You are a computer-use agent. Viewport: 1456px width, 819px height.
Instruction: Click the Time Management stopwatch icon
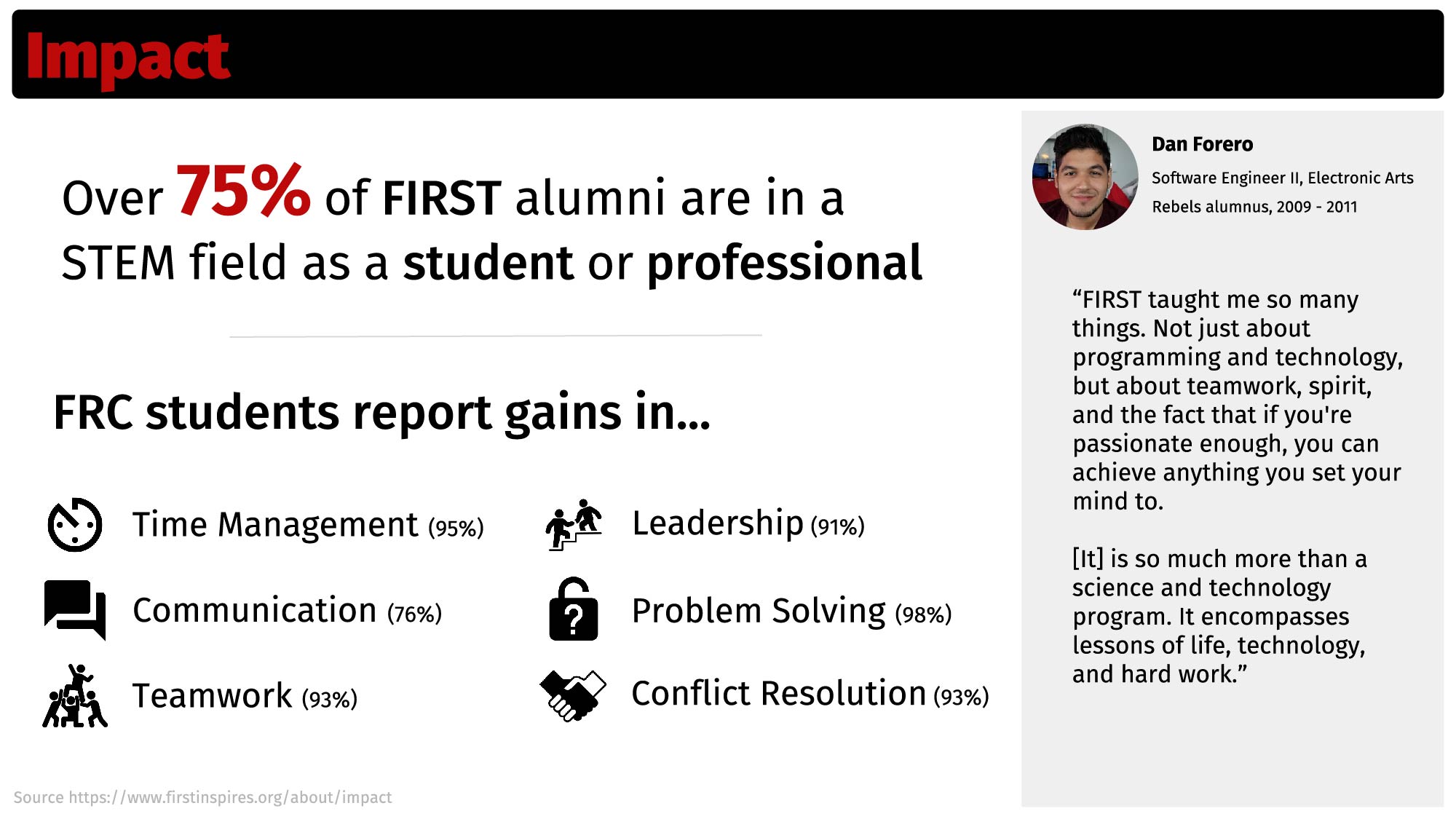click(x=75, y=525)
